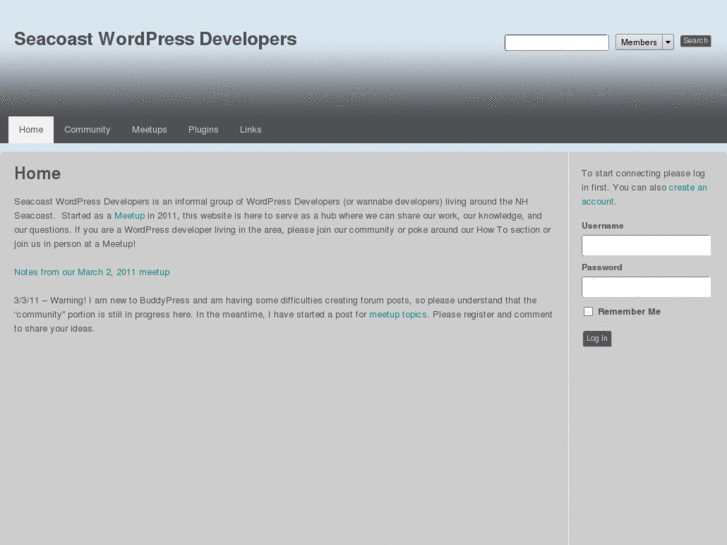Tick the Remember Me checkbox
This screenshot has width=727, height=545.
tap(588, 311)
